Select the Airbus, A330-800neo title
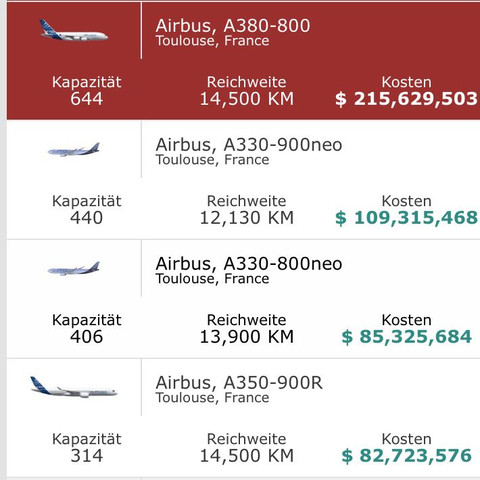Viewport: 480px width, 480px height. tap(249, 264)
